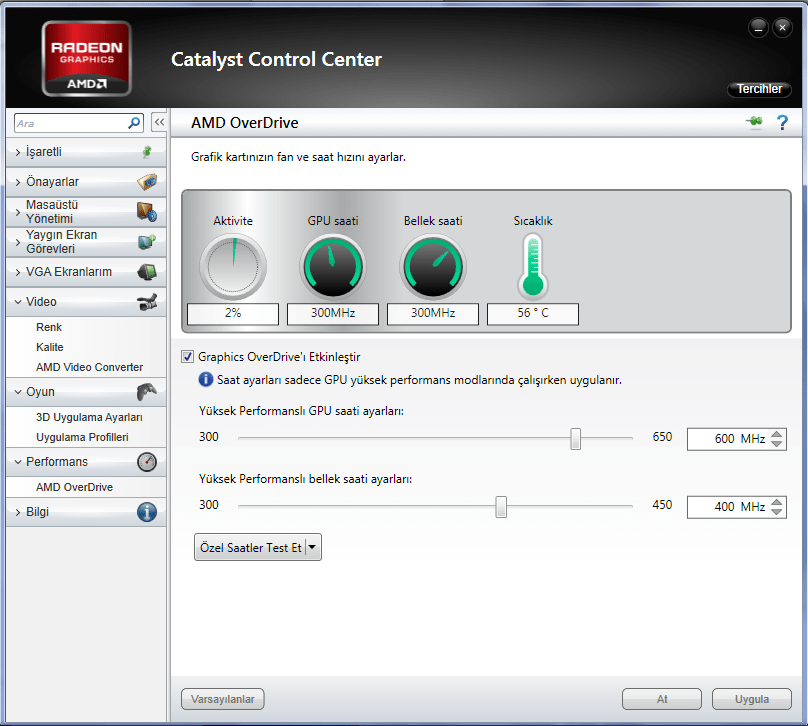
Task: Pin this page with the green pushpin icon
Action: [754, 122]
